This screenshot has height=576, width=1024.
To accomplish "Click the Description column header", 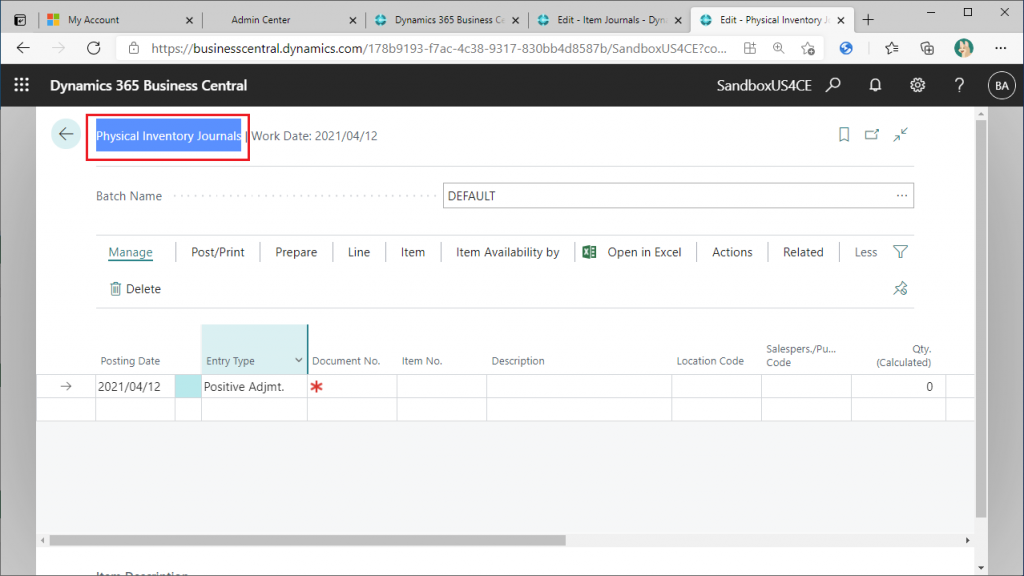I will point(518,361).
